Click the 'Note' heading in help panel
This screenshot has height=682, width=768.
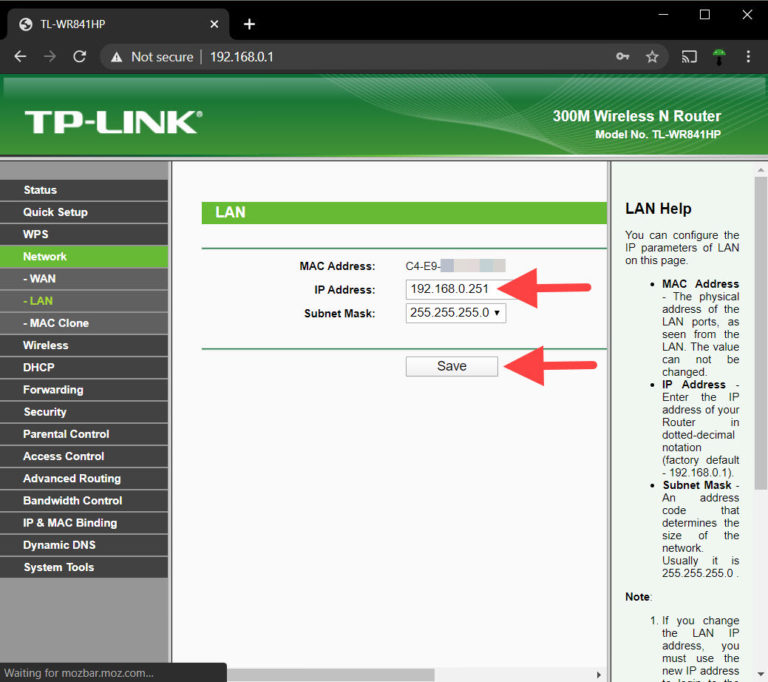coord(637,597)
